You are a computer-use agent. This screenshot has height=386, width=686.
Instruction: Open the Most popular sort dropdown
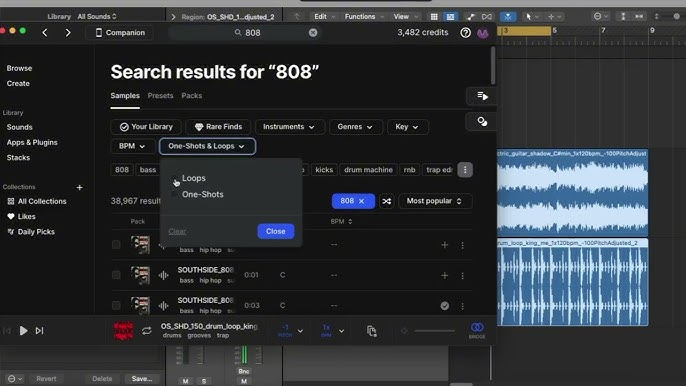click(434, 201)
